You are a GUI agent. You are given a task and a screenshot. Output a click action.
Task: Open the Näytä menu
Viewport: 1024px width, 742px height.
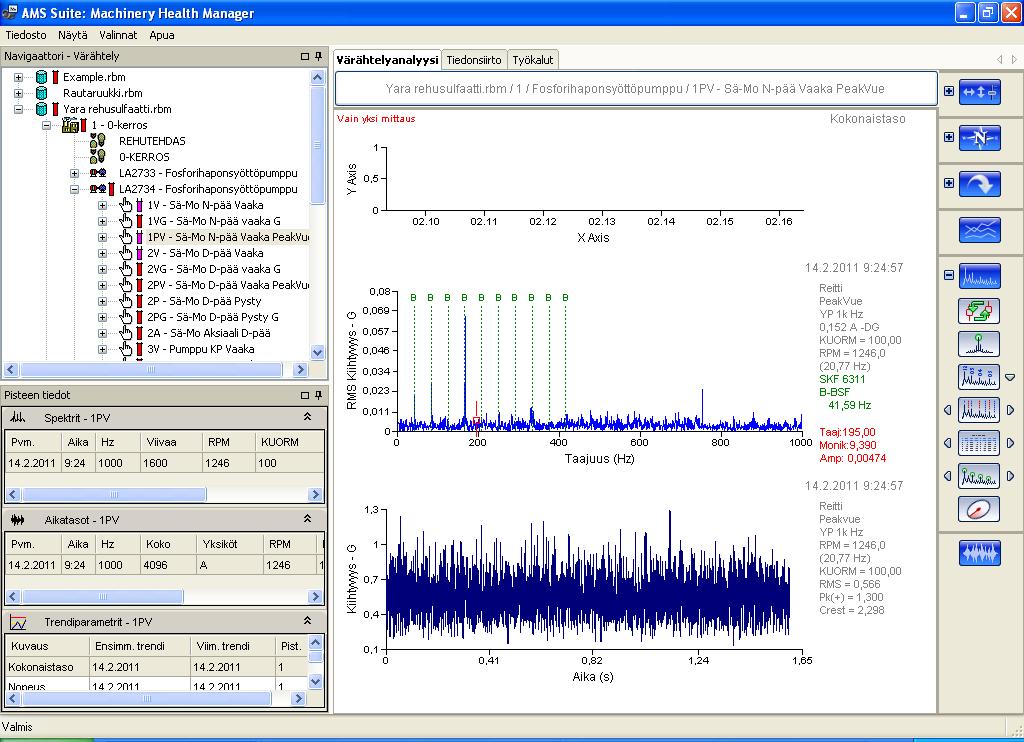72,35
